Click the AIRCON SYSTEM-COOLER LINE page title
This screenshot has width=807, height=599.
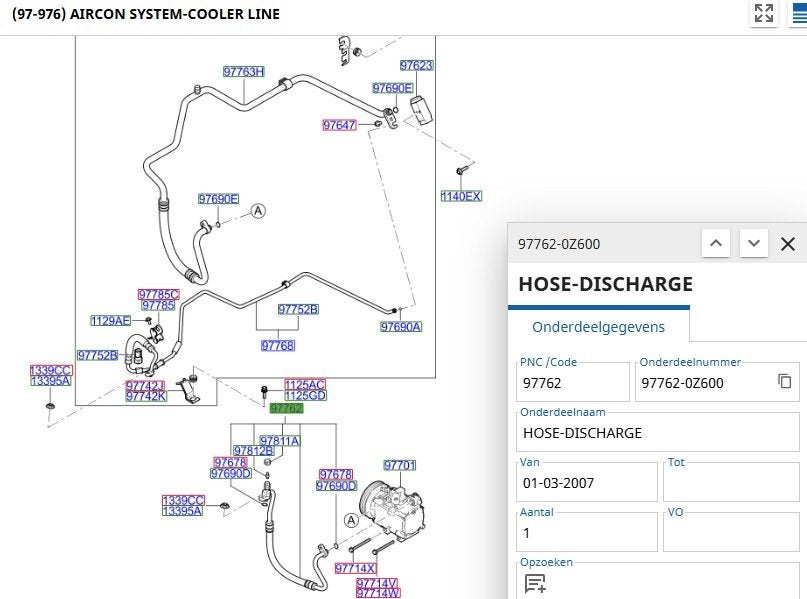tap(146, 14)
